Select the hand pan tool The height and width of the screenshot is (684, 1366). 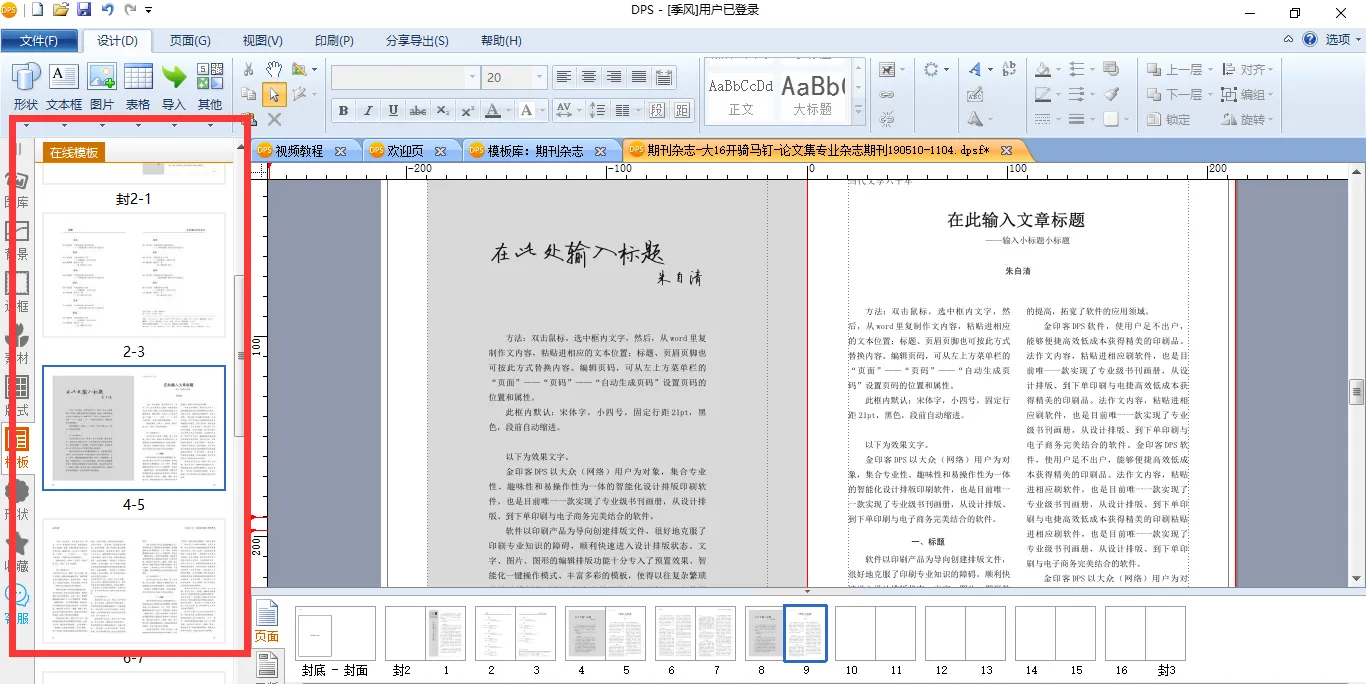tap(273, 69)
